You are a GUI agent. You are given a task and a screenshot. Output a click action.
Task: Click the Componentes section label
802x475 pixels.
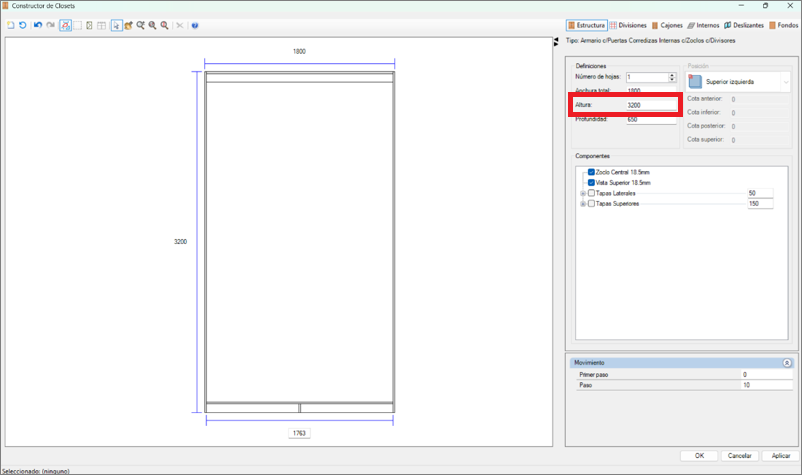592,156
